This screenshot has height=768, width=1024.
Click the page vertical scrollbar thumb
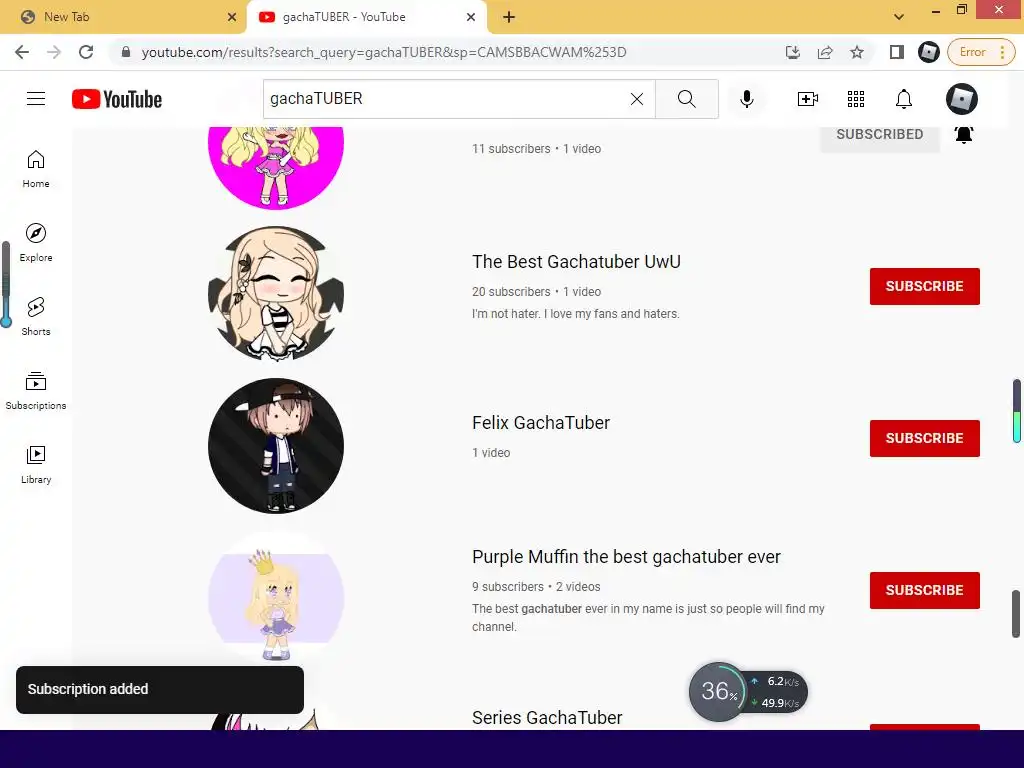tap(1016, 614)
